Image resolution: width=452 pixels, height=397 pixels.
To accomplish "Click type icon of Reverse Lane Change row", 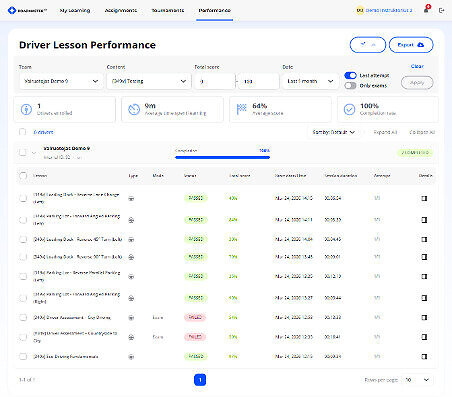I will [131, 198].
